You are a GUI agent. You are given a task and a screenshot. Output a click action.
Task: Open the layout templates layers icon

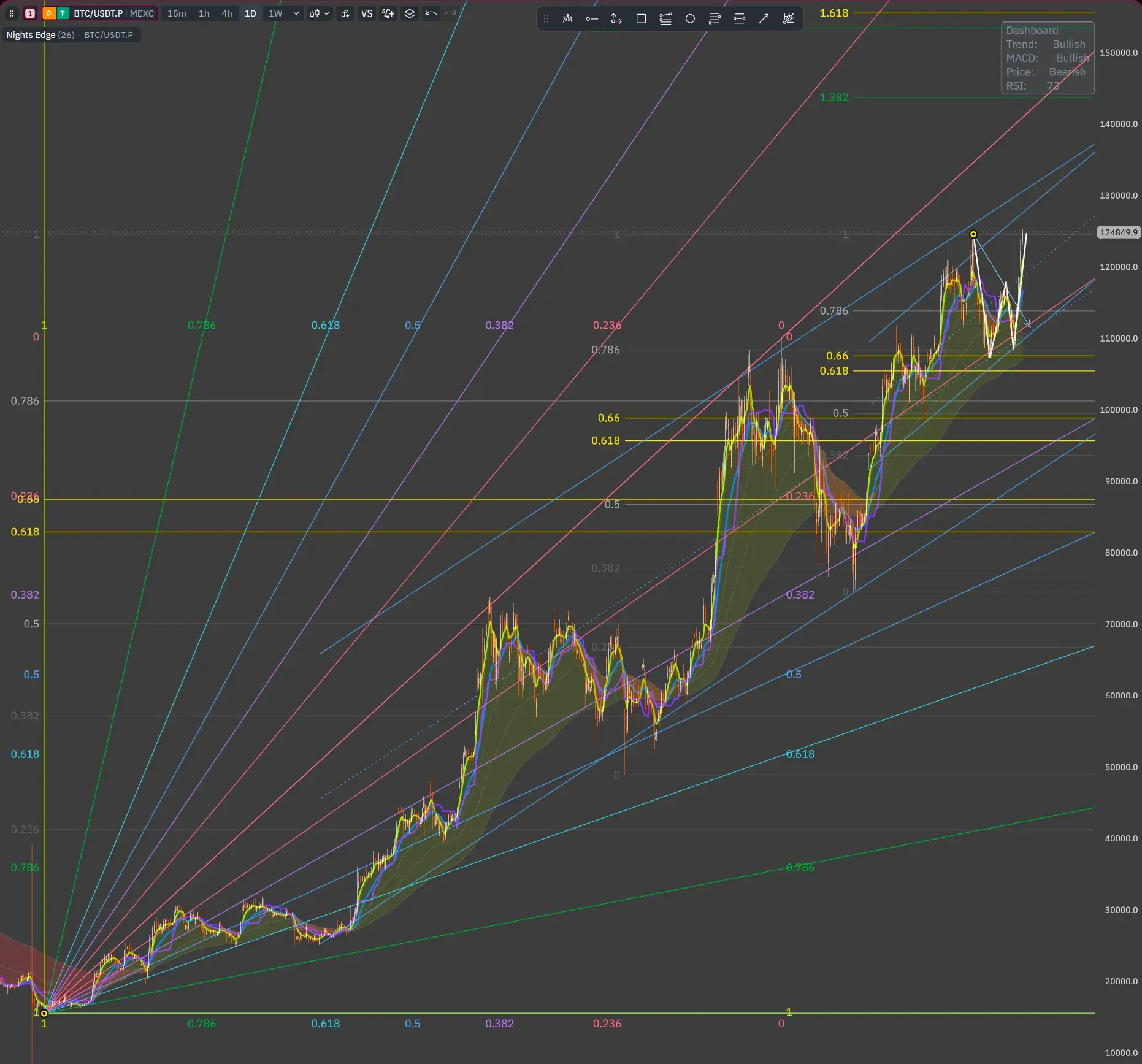tap(410, 13)
